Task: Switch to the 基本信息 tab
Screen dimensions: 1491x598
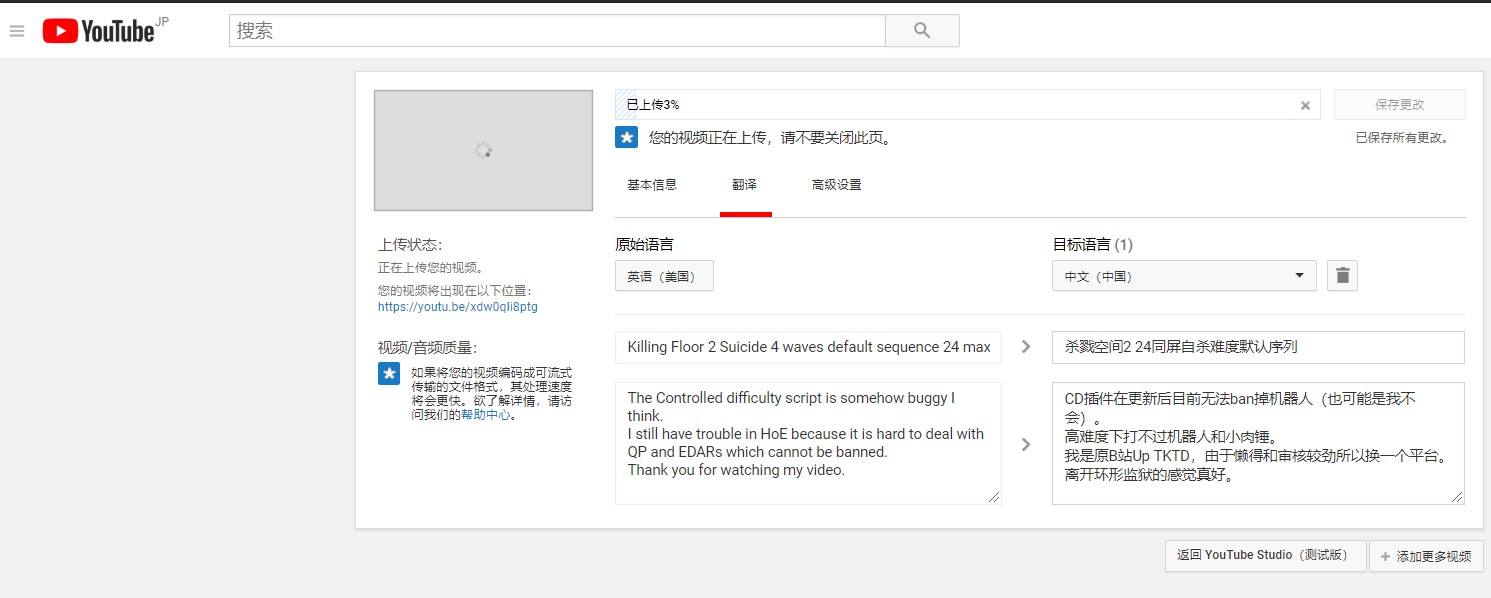Action: tap(652, 185)
